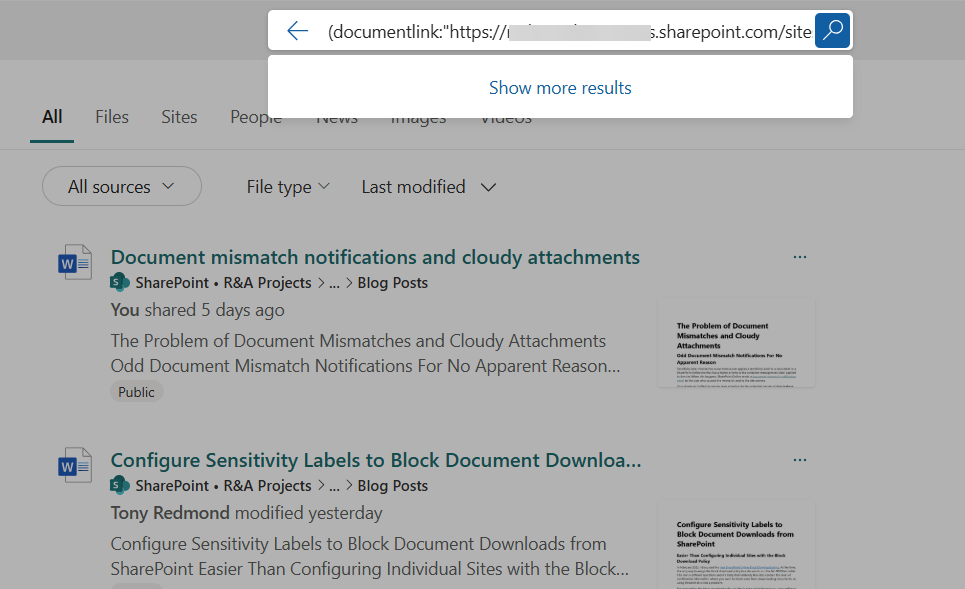
Task: Click Tony Redmond author name
Action: (x=170, y=513)
